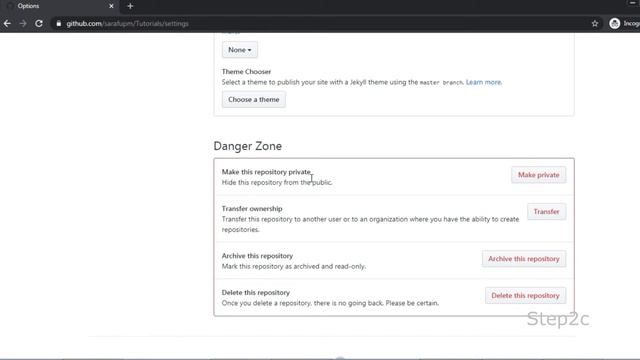
Task: Click the Danger Zone heading
Action: tap(247, 146)
